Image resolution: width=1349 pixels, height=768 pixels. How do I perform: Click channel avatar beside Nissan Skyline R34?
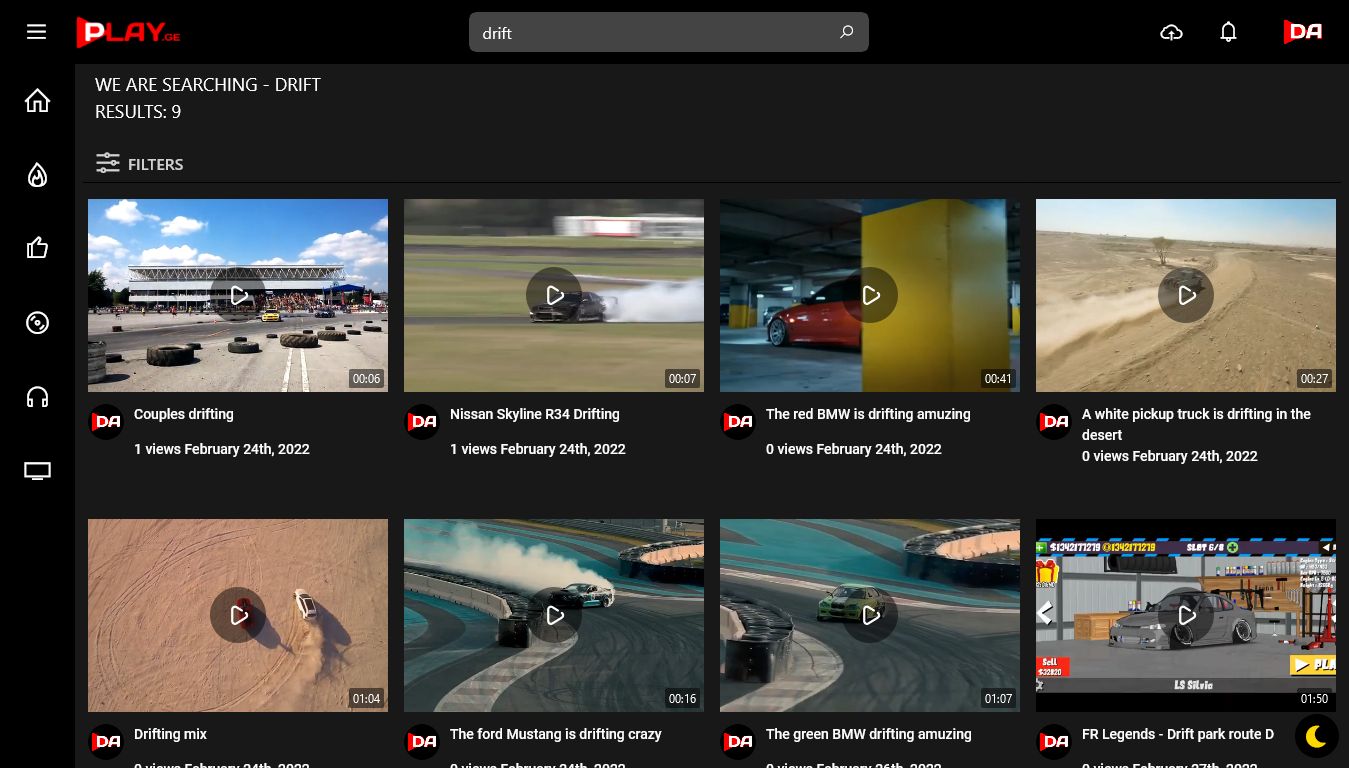click(422, 422)
